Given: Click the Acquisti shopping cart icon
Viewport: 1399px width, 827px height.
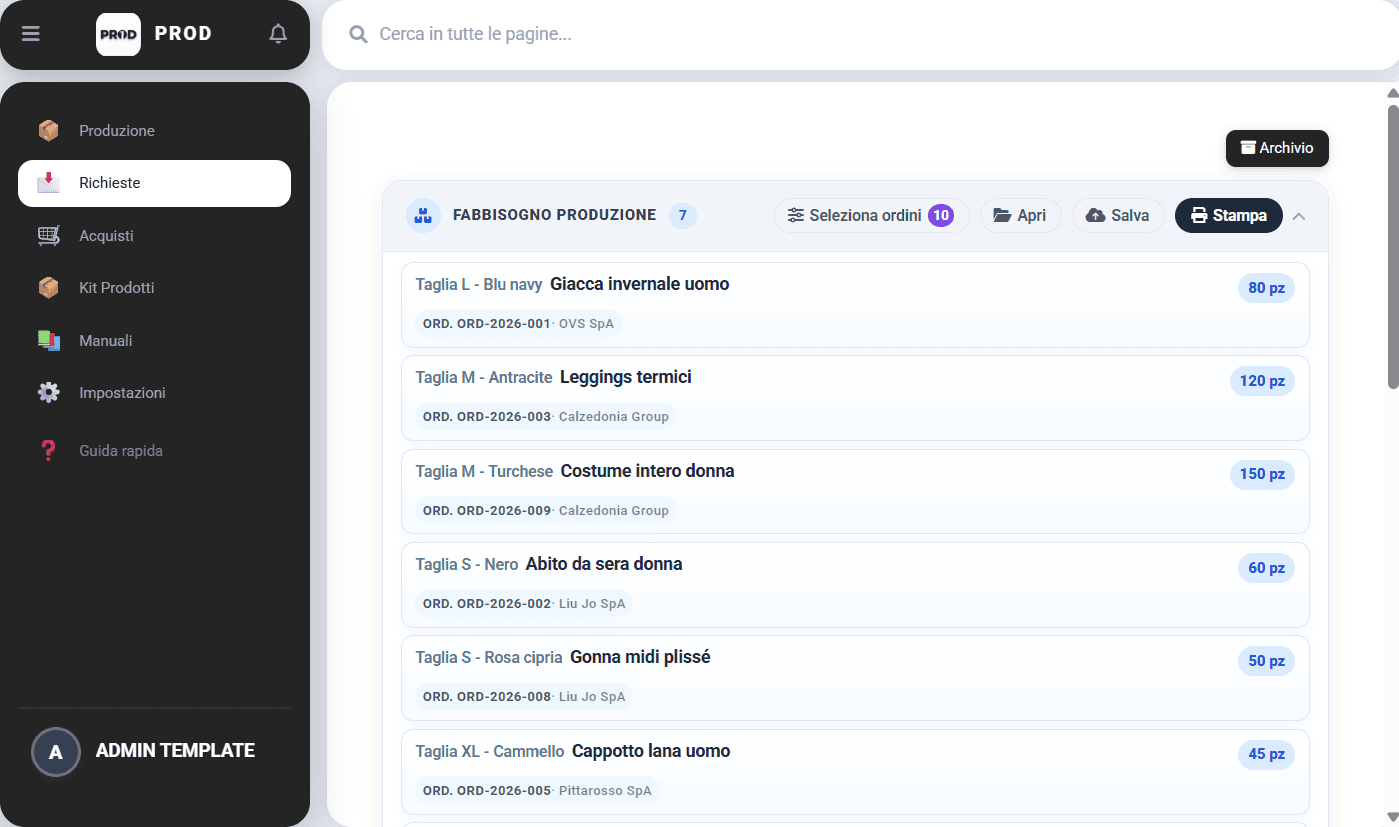Looking at the screenshot, I should click(x=48, y=236).
